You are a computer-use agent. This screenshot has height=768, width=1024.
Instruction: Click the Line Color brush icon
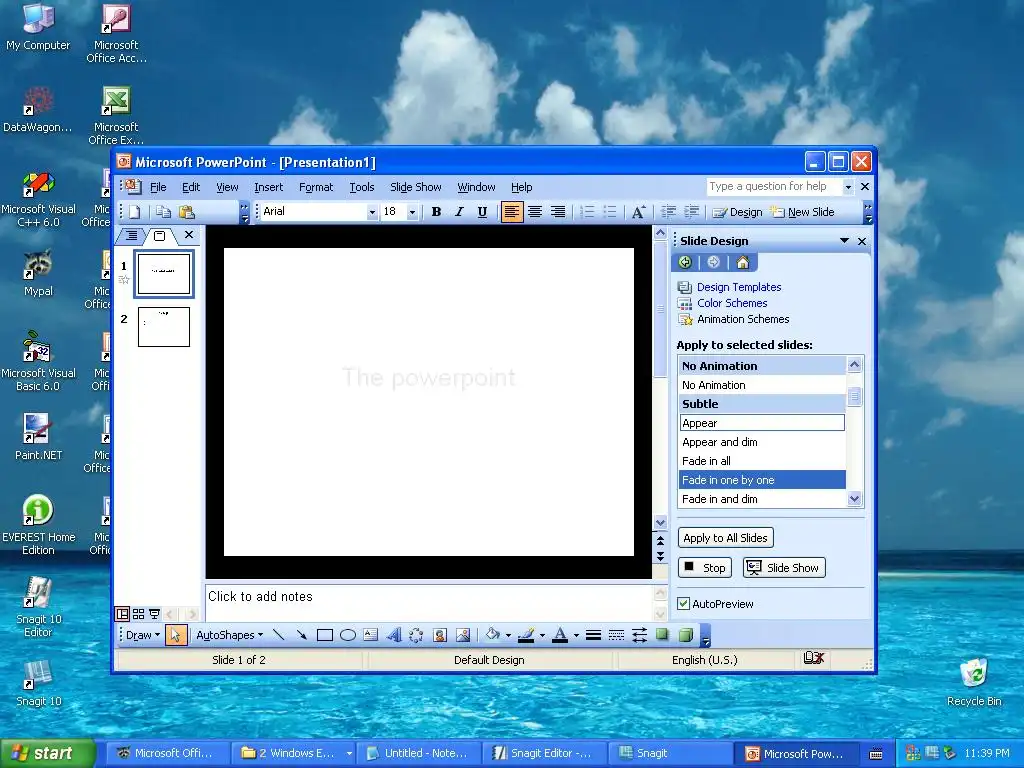coord(526,635)
